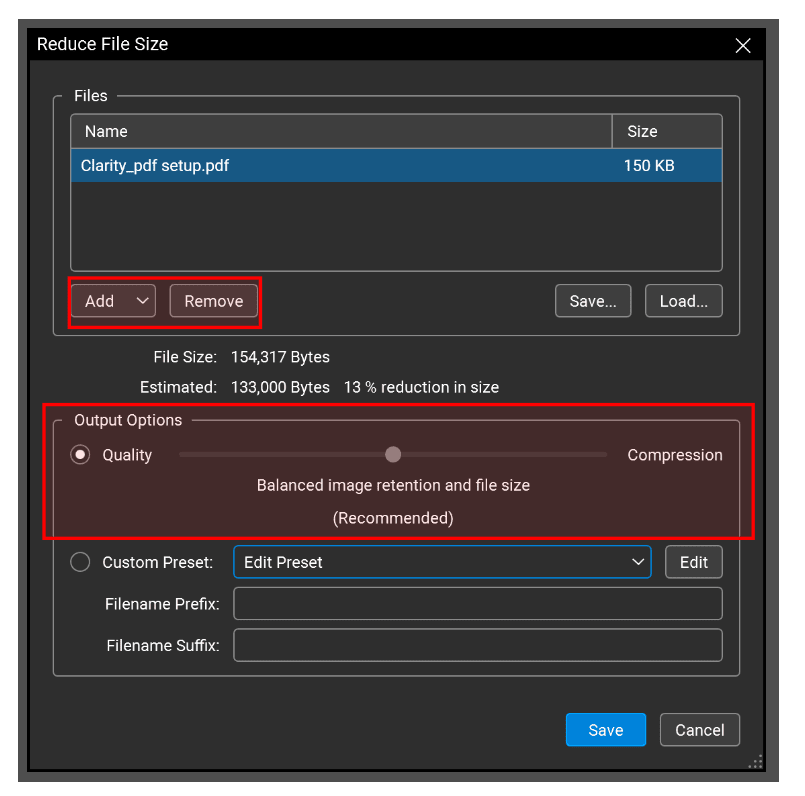
Task: Click the 150 KB size cell
Action: (649, 166)
